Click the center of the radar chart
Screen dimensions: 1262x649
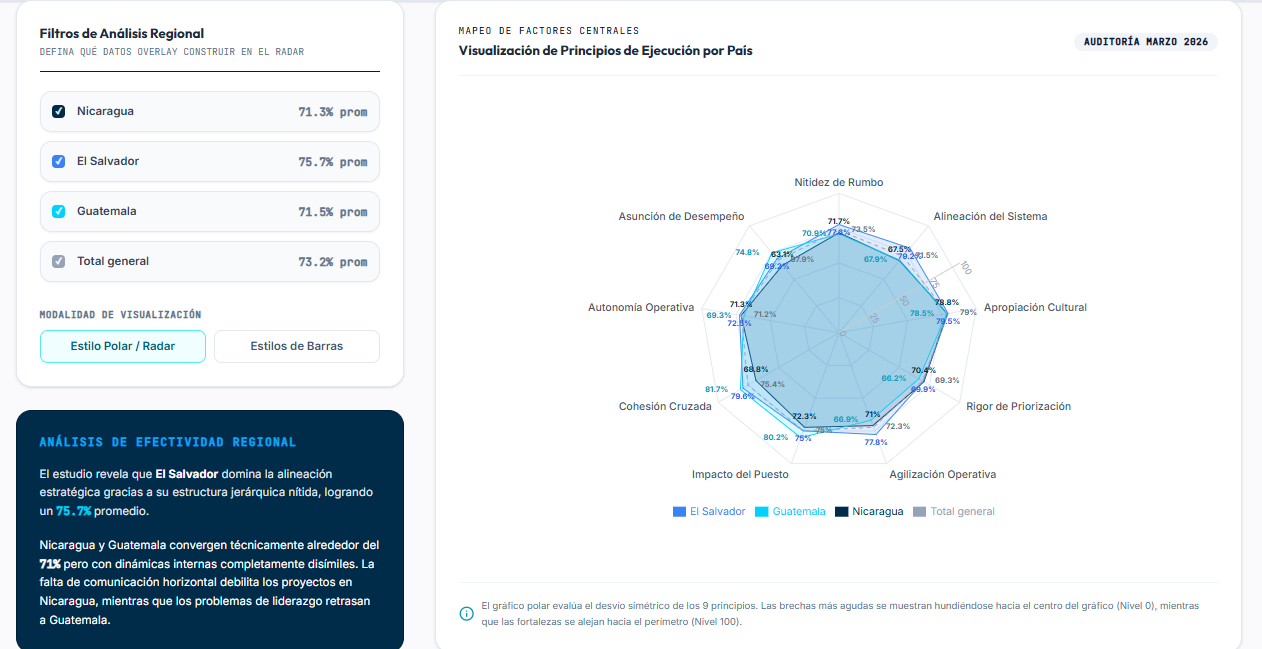coord(839,332)
